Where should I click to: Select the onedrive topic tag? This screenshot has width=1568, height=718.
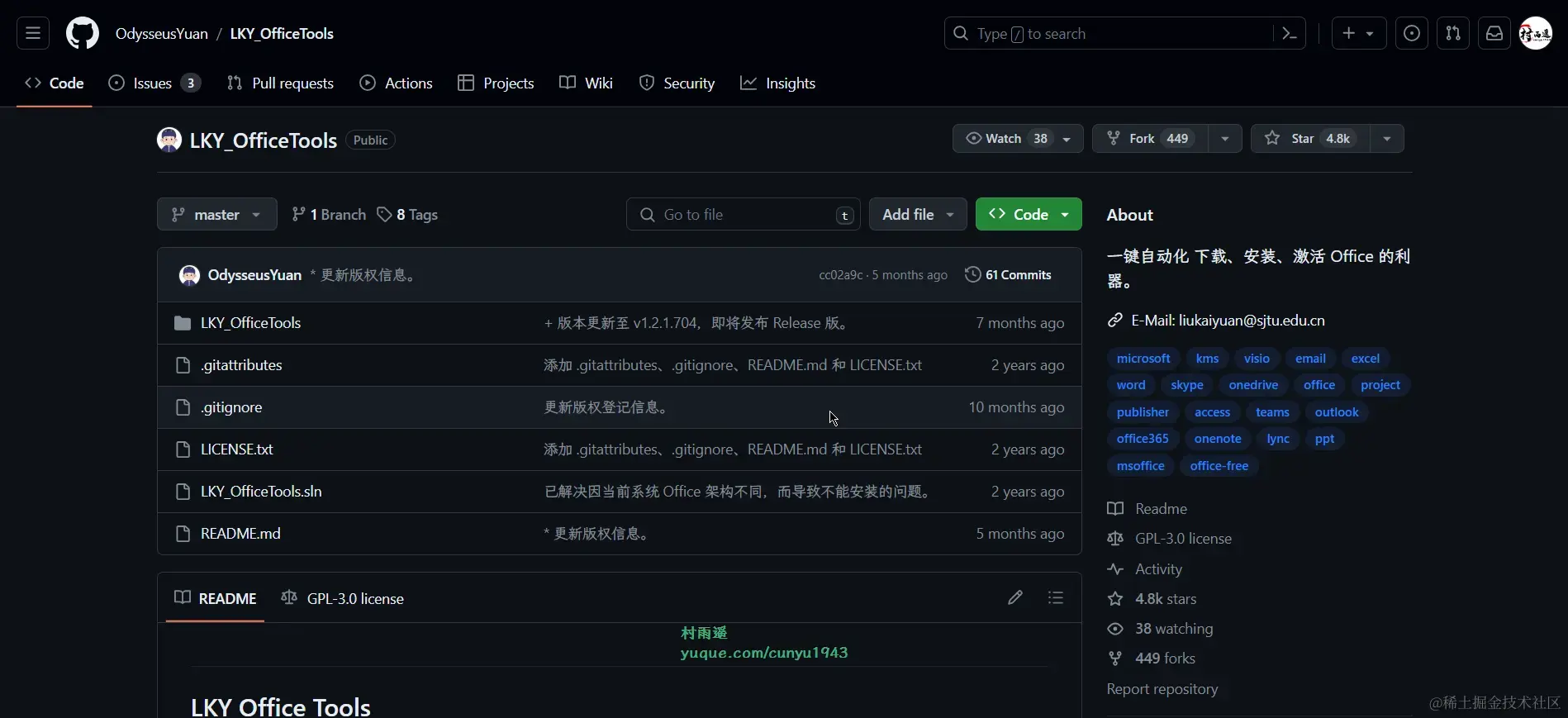click(1253, 385)
